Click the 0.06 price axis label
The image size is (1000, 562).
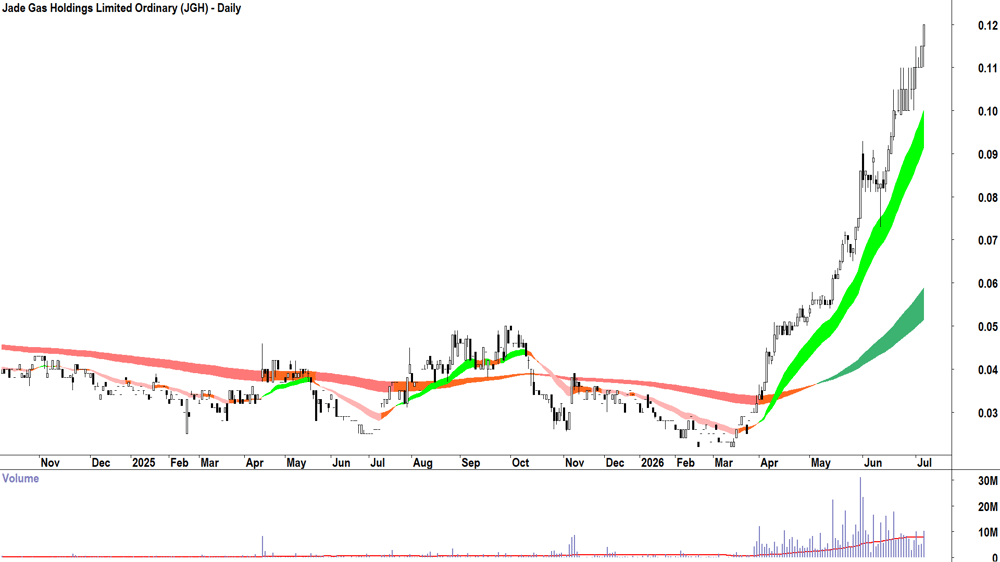point(987,284)
